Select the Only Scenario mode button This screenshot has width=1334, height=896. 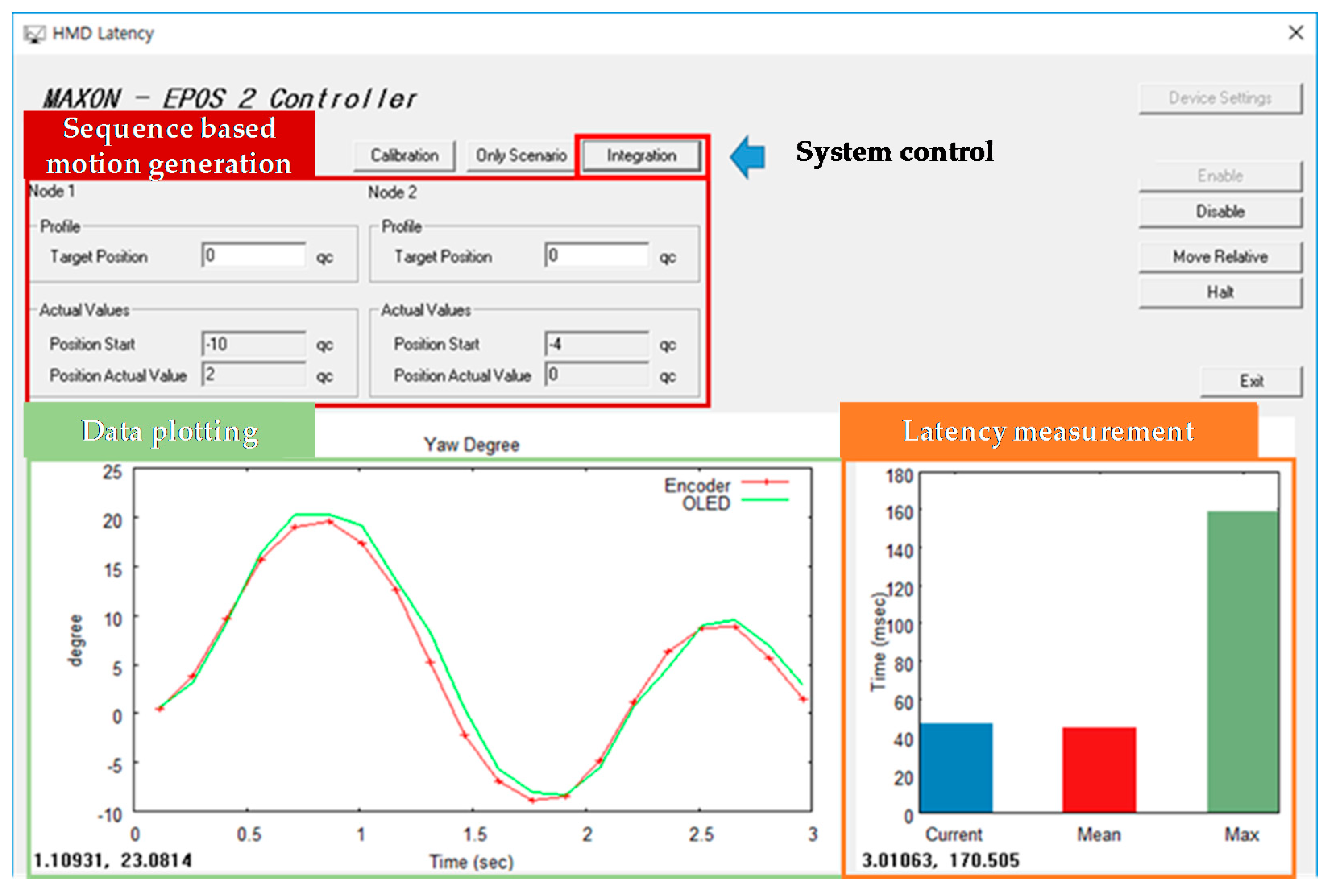tap(520, 155)
